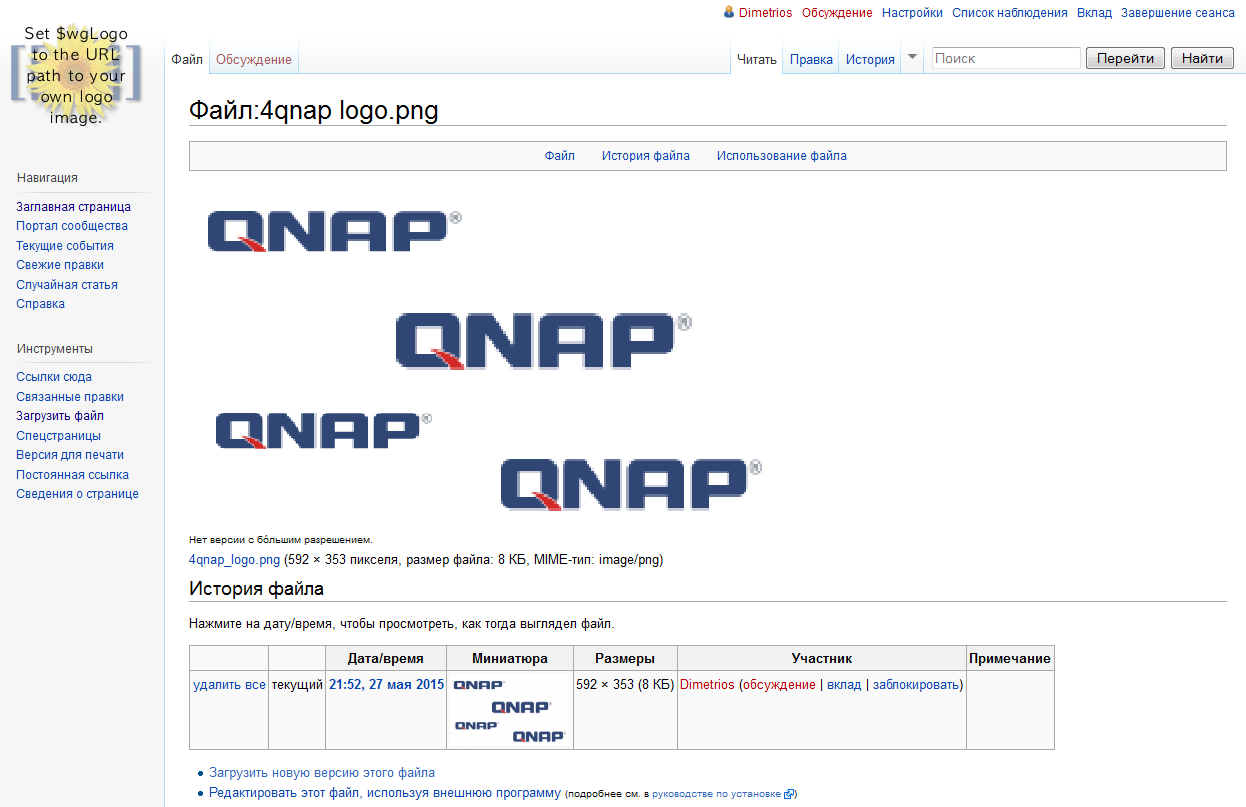Click the wiki logo placeholder image
1246x807 pixels.
pos(77,75)
